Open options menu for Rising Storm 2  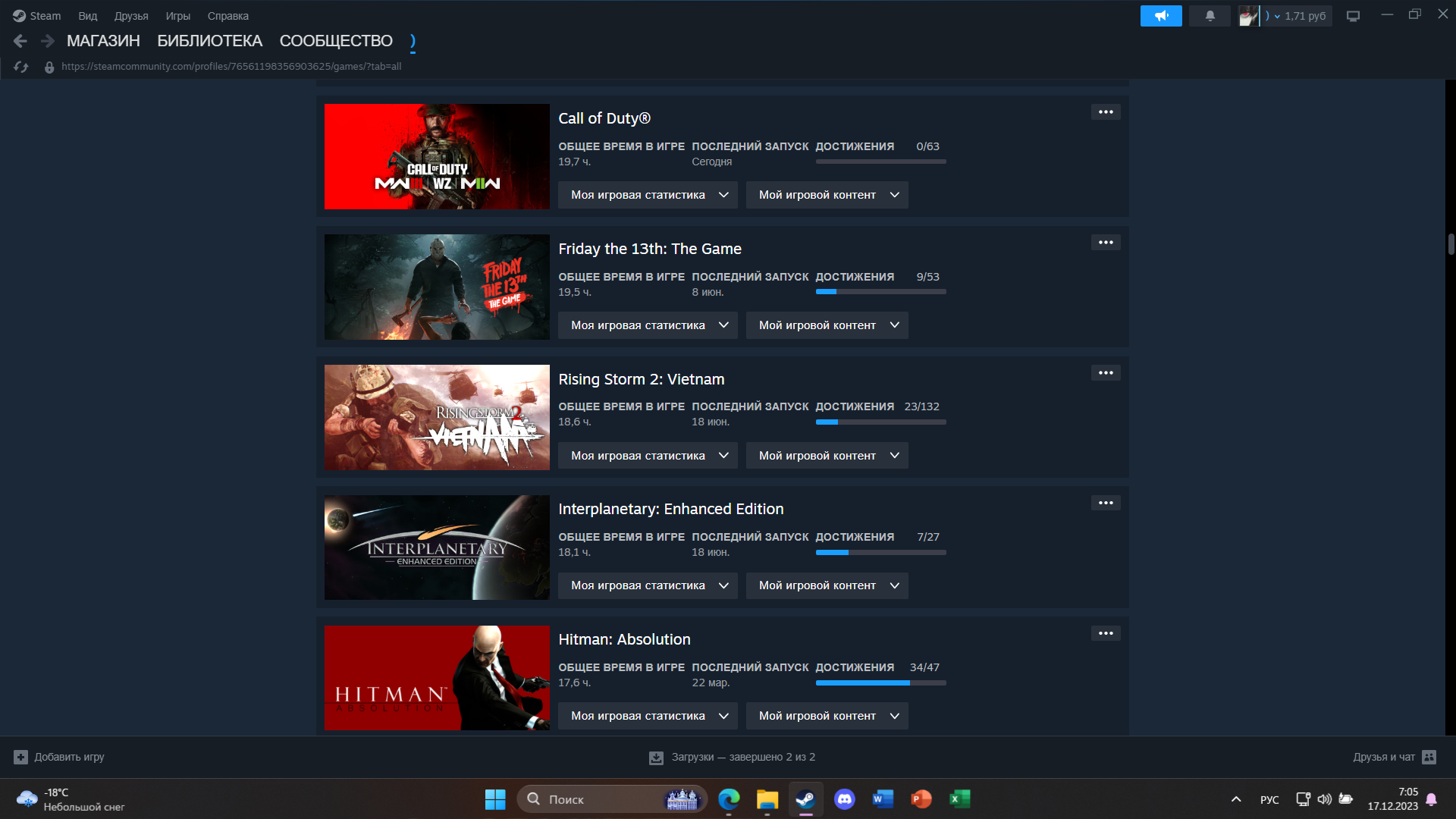(1106, 373)
